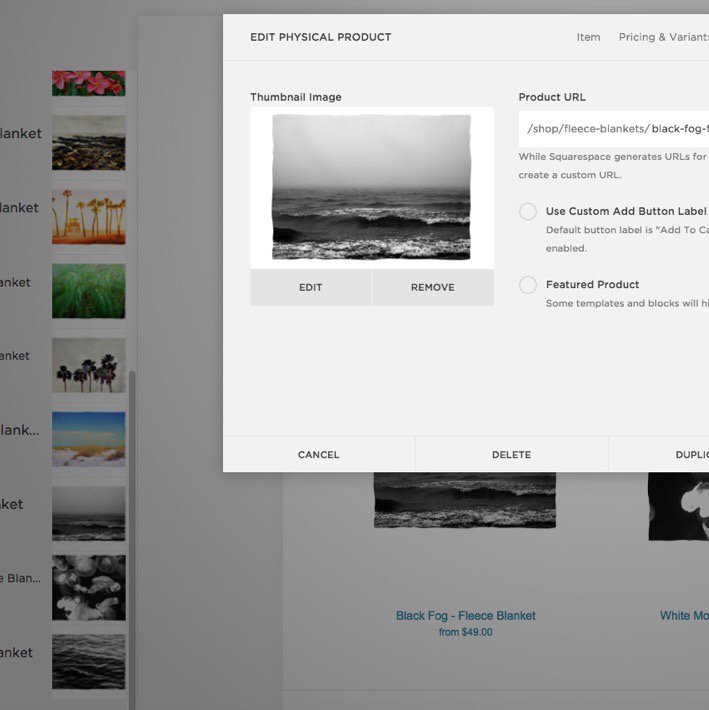Select the dark palm trees on beige thumbnail
The image size is (709, 710).
tap(89, 365)
